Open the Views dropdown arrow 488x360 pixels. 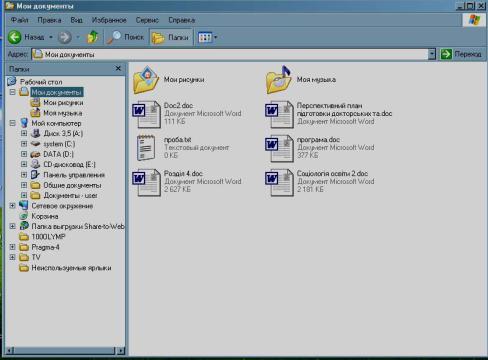(215, 37)
